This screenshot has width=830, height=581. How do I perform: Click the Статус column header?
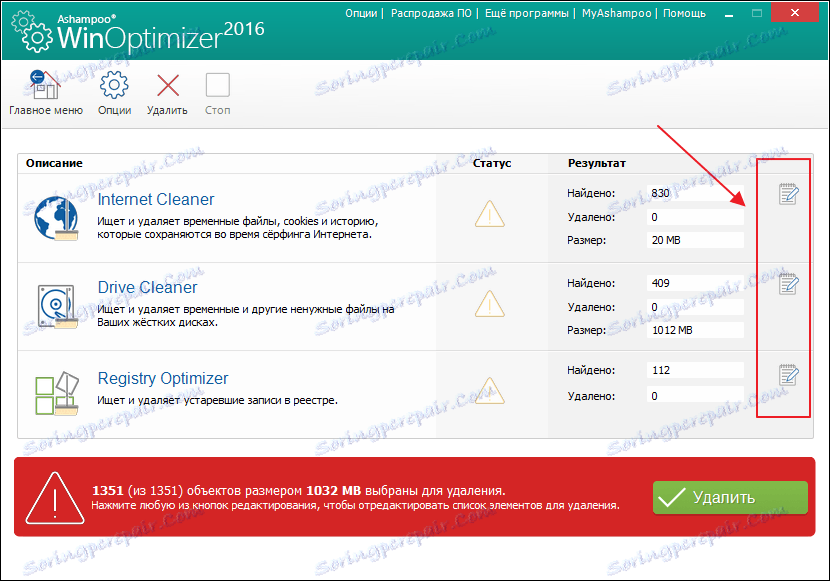492,163
